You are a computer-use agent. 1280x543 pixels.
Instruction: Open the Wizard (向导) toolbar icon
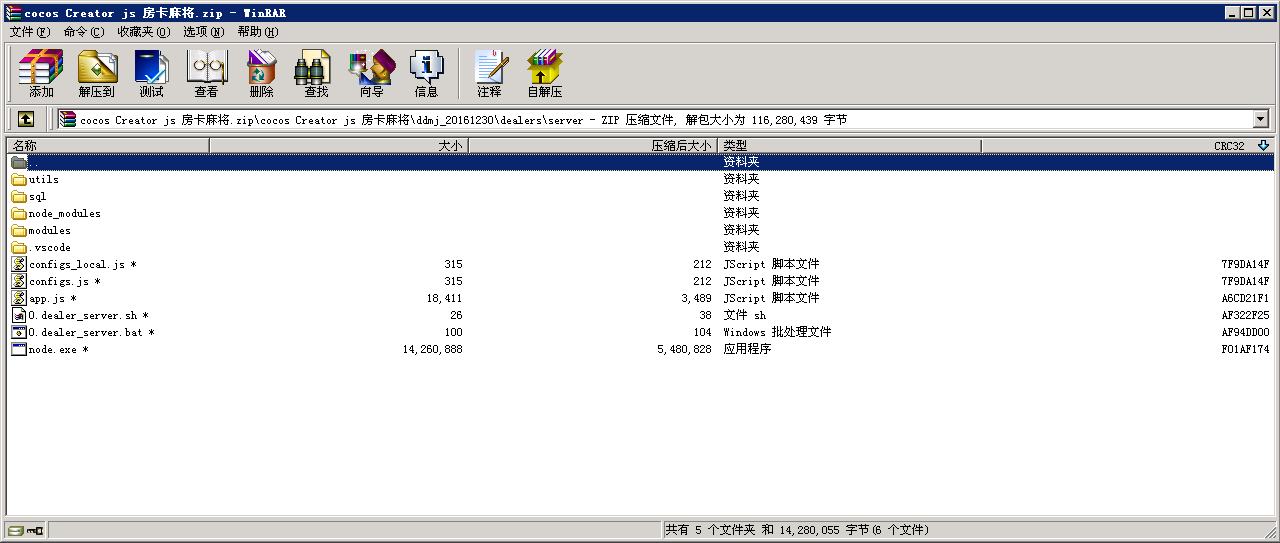[x=371, y=74]
